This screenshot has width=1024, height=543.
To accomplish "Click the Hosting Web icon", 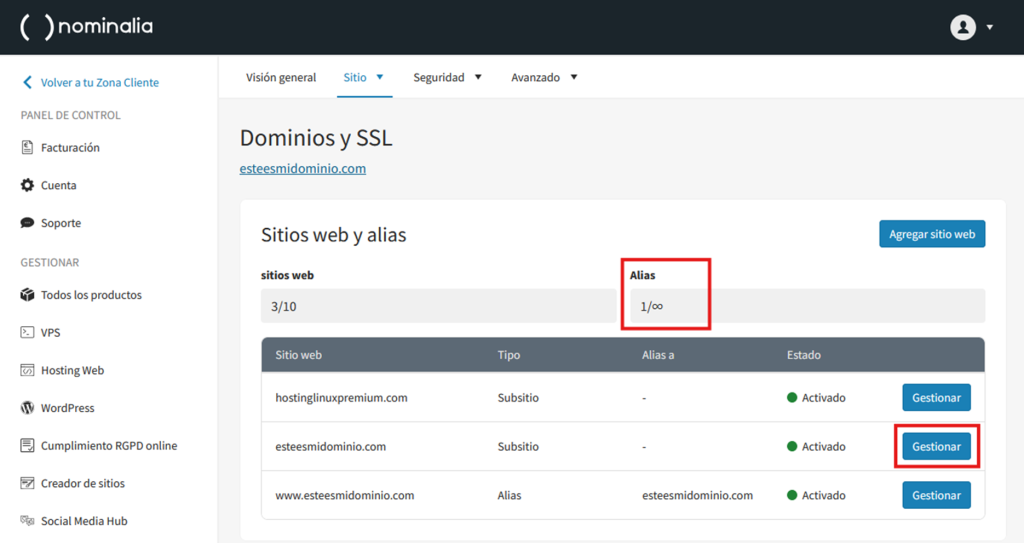I will coord(27,370).
